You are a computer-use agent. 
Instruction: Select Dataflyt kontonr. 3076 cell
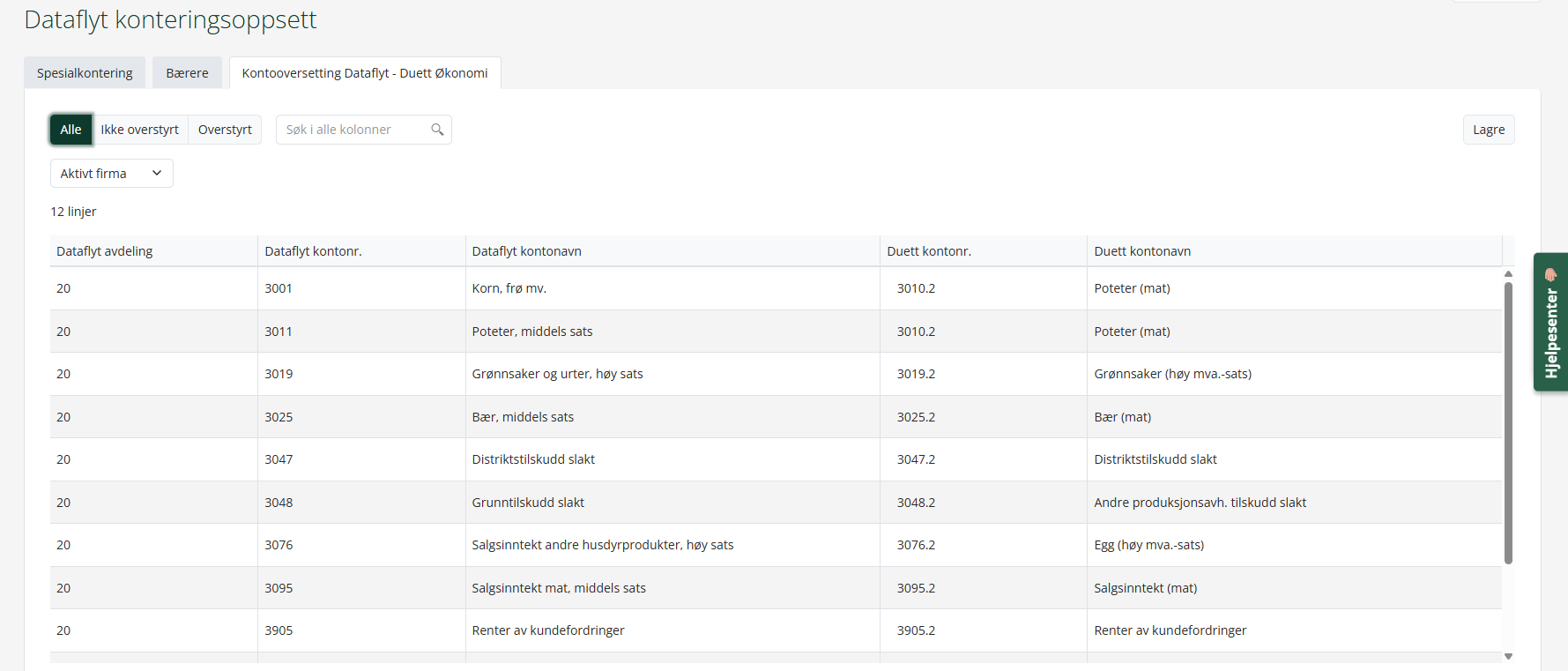[361, 545]
